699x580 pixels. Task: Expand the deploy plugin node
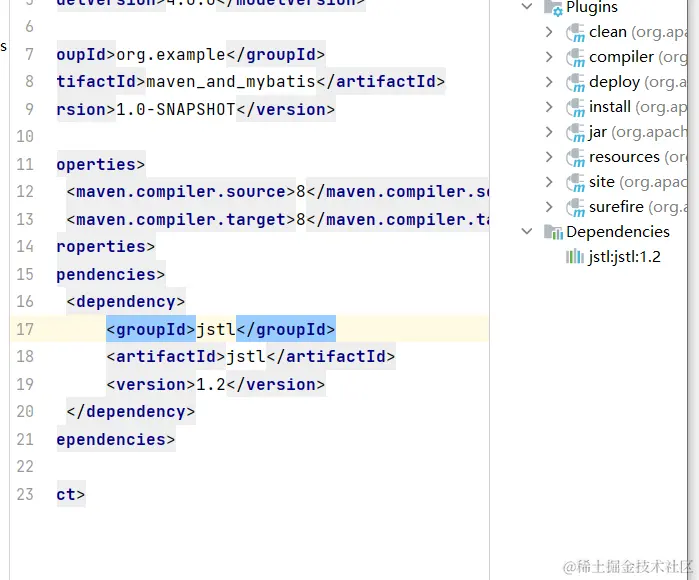pyautogui.click(x=549, y=82)
